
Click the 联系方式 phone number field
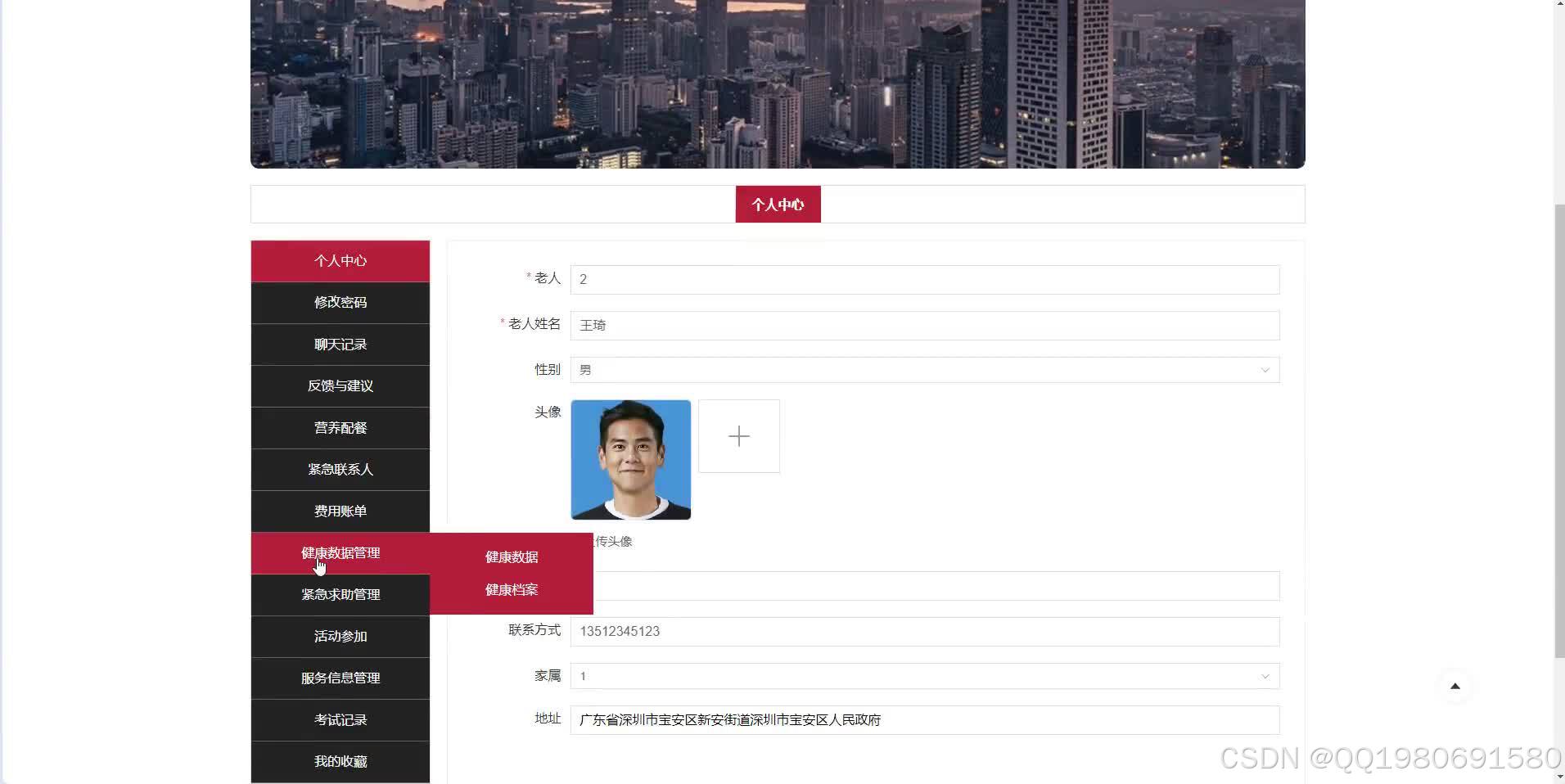924,631
